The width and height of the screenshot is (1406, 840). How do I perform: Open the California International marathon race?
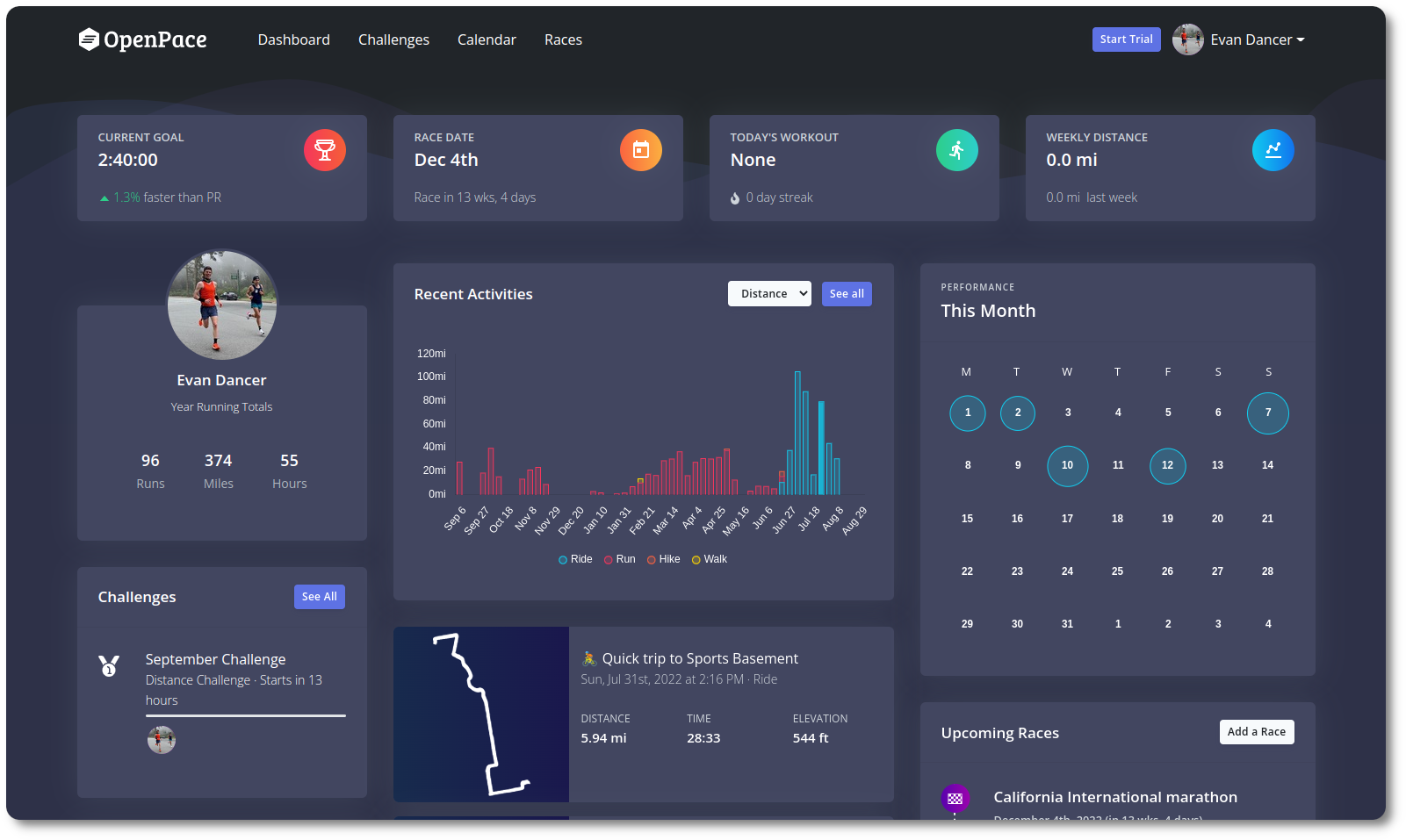click(1115, 797)
